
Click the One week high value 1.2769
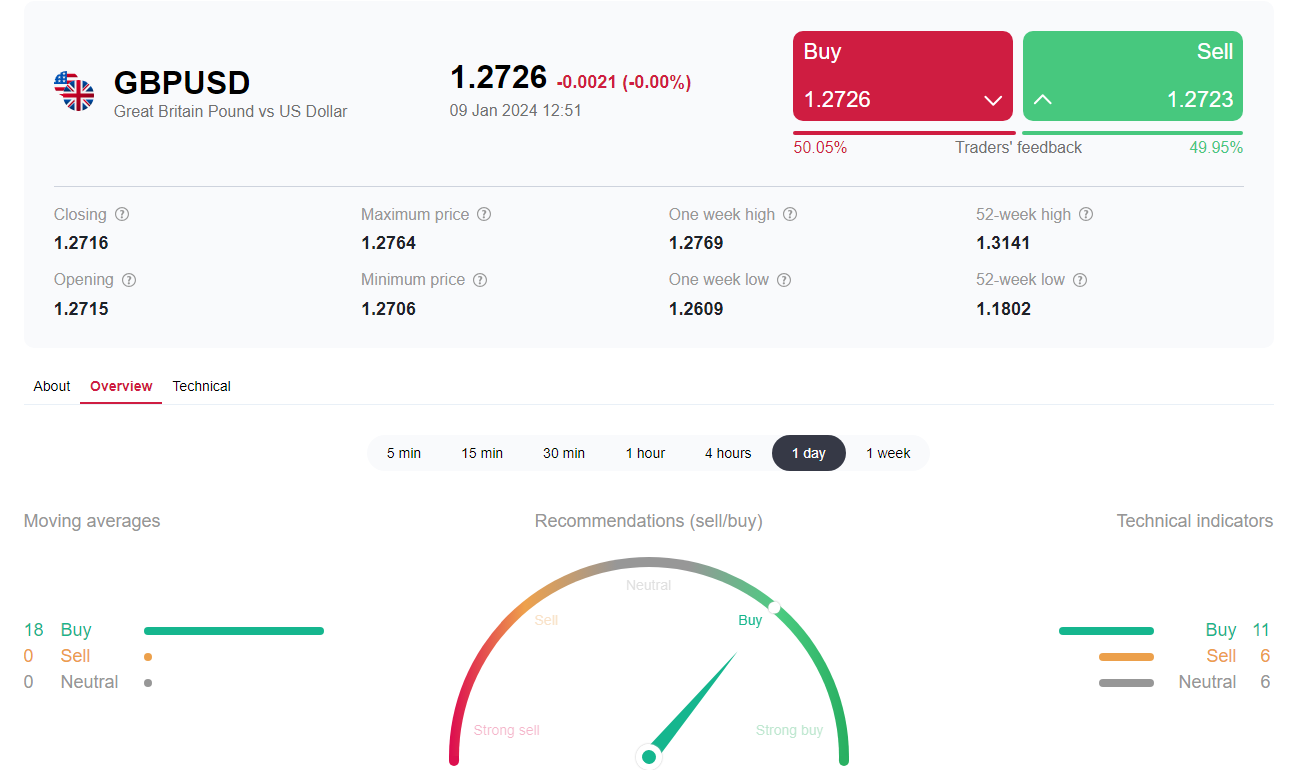tap(696, 243)
